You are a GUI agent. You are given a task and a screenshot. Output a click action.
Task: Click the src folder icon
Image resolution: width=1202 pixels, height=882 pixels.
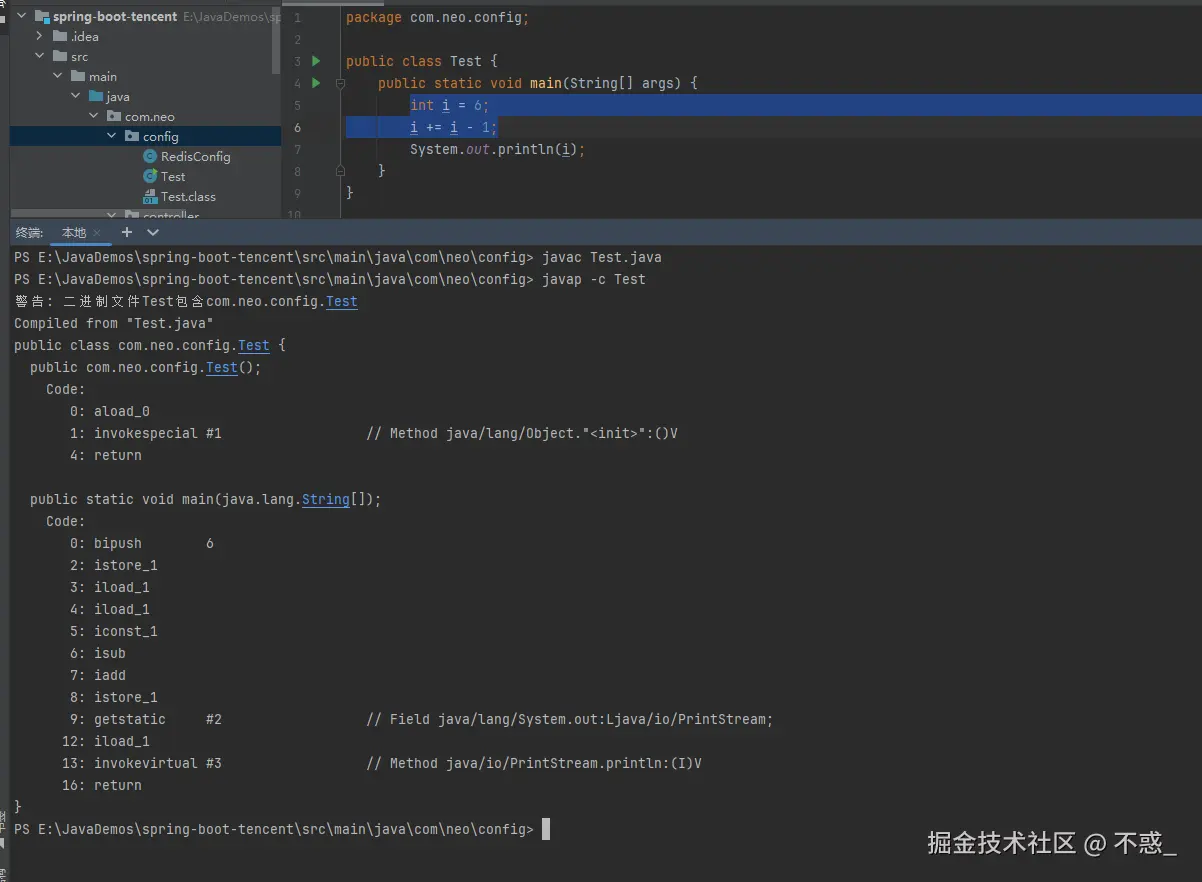pyautogui.click(x=60, y=56)
